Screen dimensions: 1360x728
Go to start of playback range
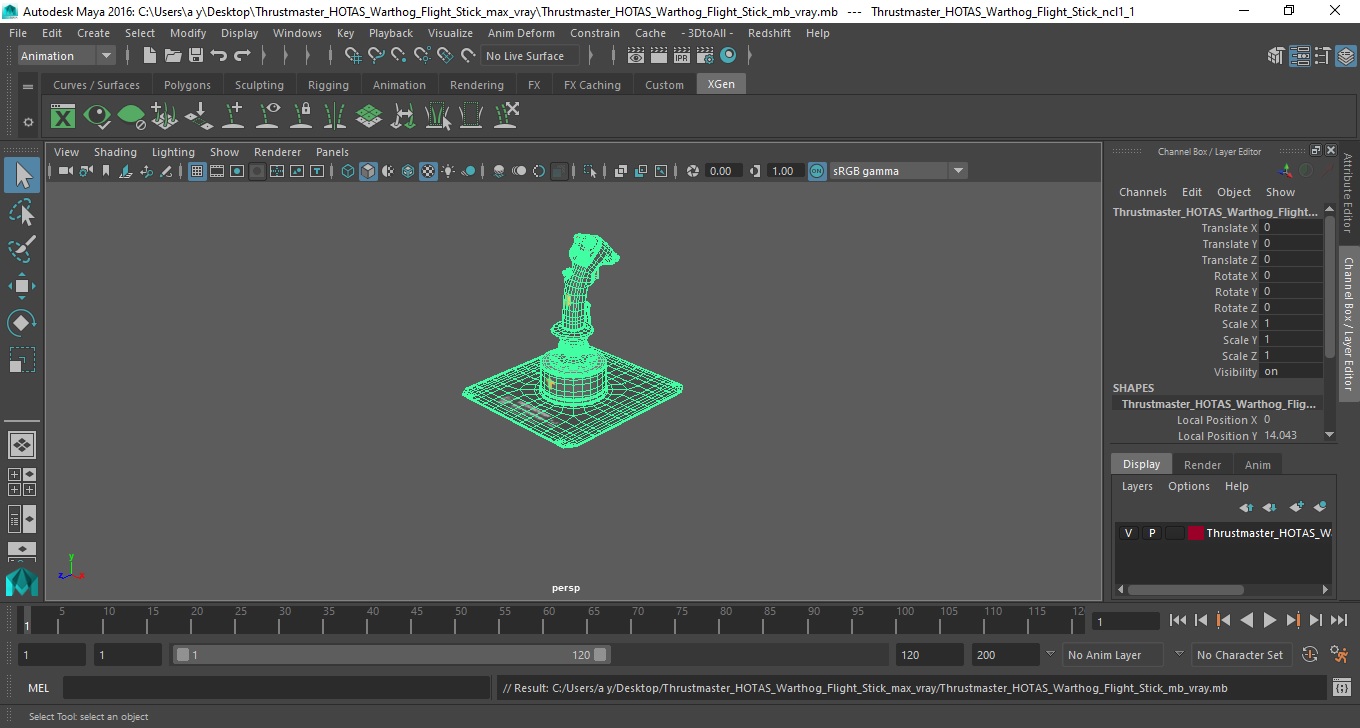1178,620
